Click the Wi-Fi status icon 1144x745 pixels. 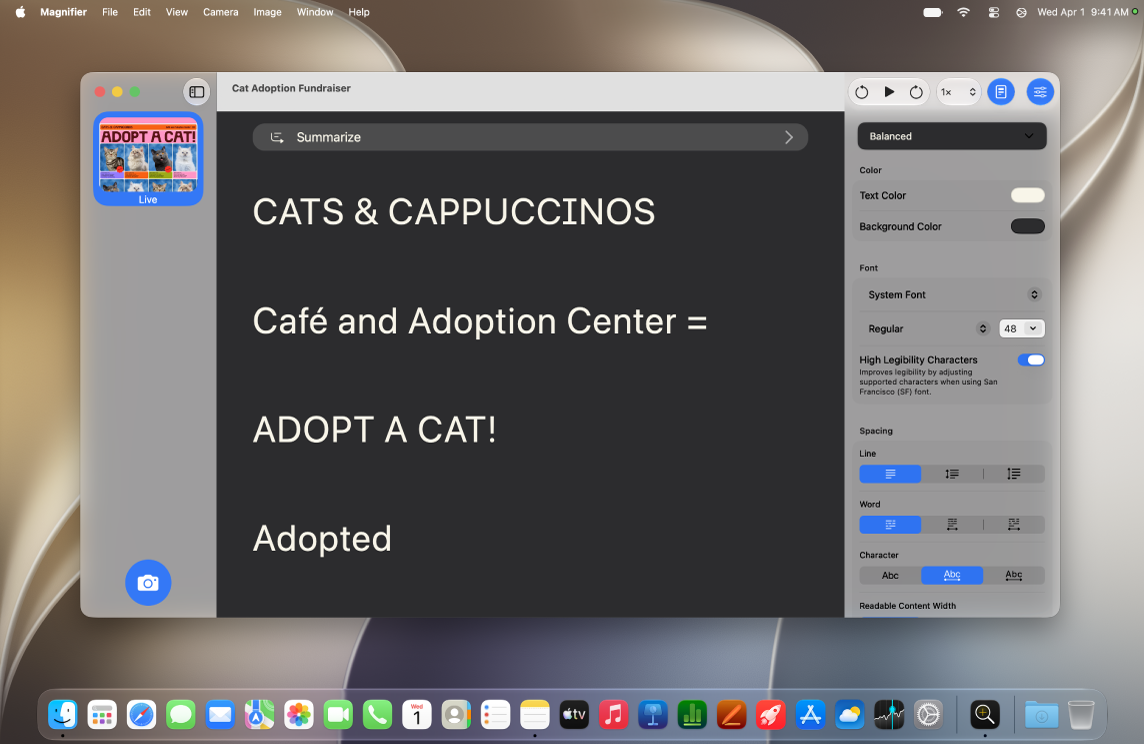pos(964,12)
